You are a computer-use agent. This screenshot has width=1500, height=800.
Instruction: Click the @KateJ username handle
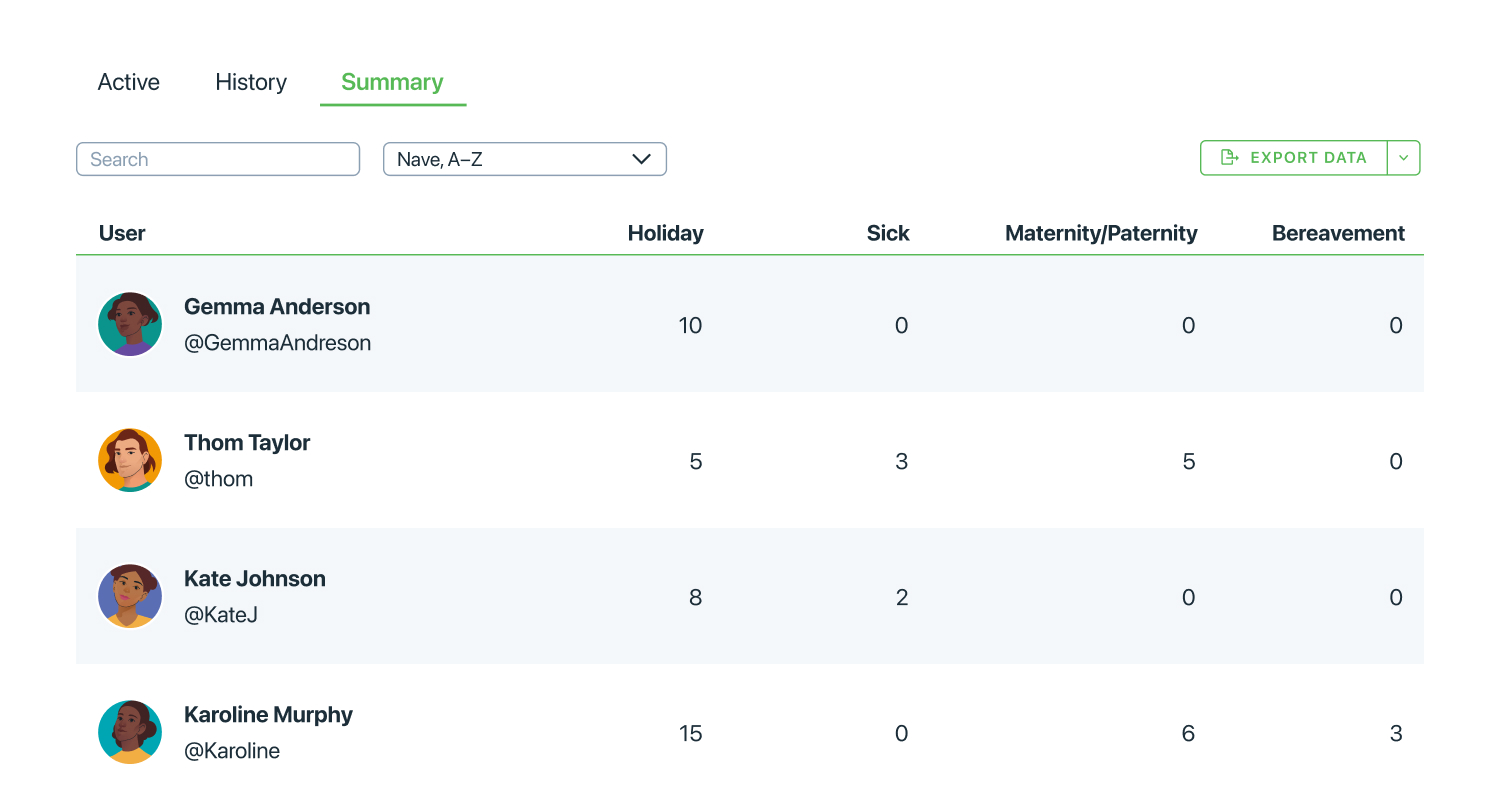click(x=221, y=615)
